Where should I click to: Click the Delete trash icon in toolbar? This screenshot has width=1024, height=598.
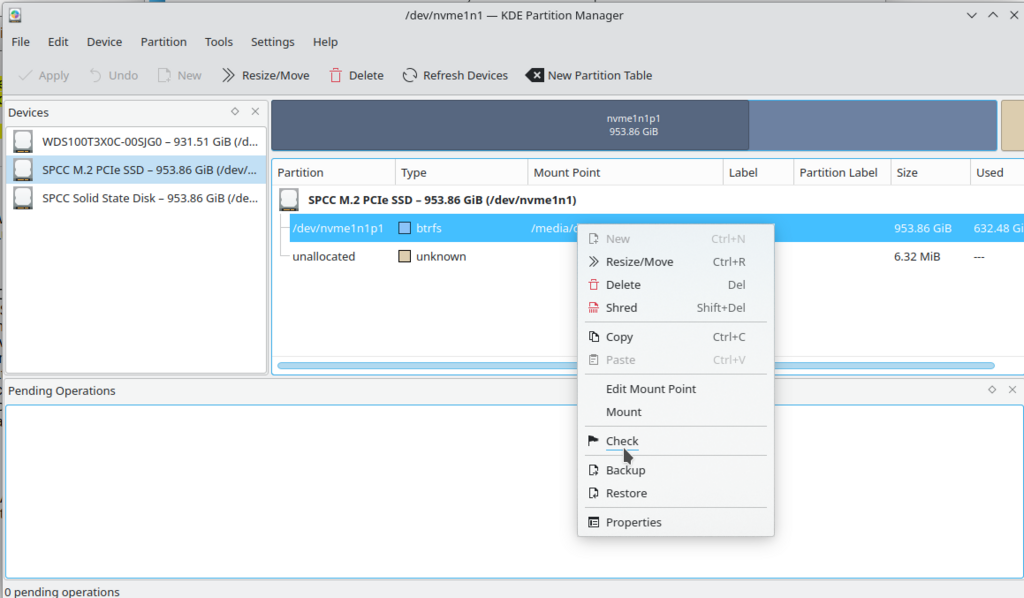(336, 75)
